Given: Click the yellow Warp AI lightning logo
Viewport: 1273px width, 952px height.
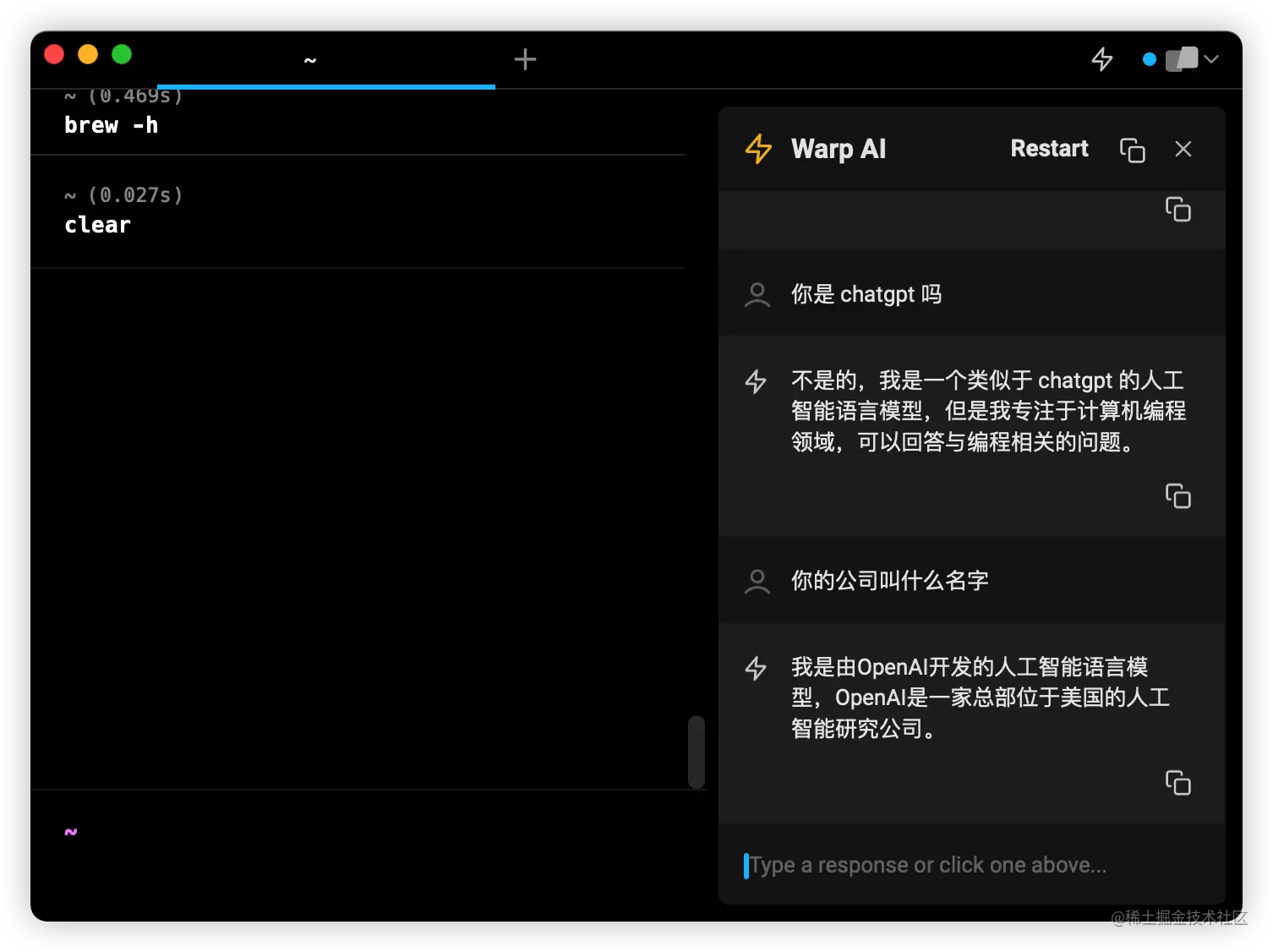Looking at the screenshot, I should 758,149.
